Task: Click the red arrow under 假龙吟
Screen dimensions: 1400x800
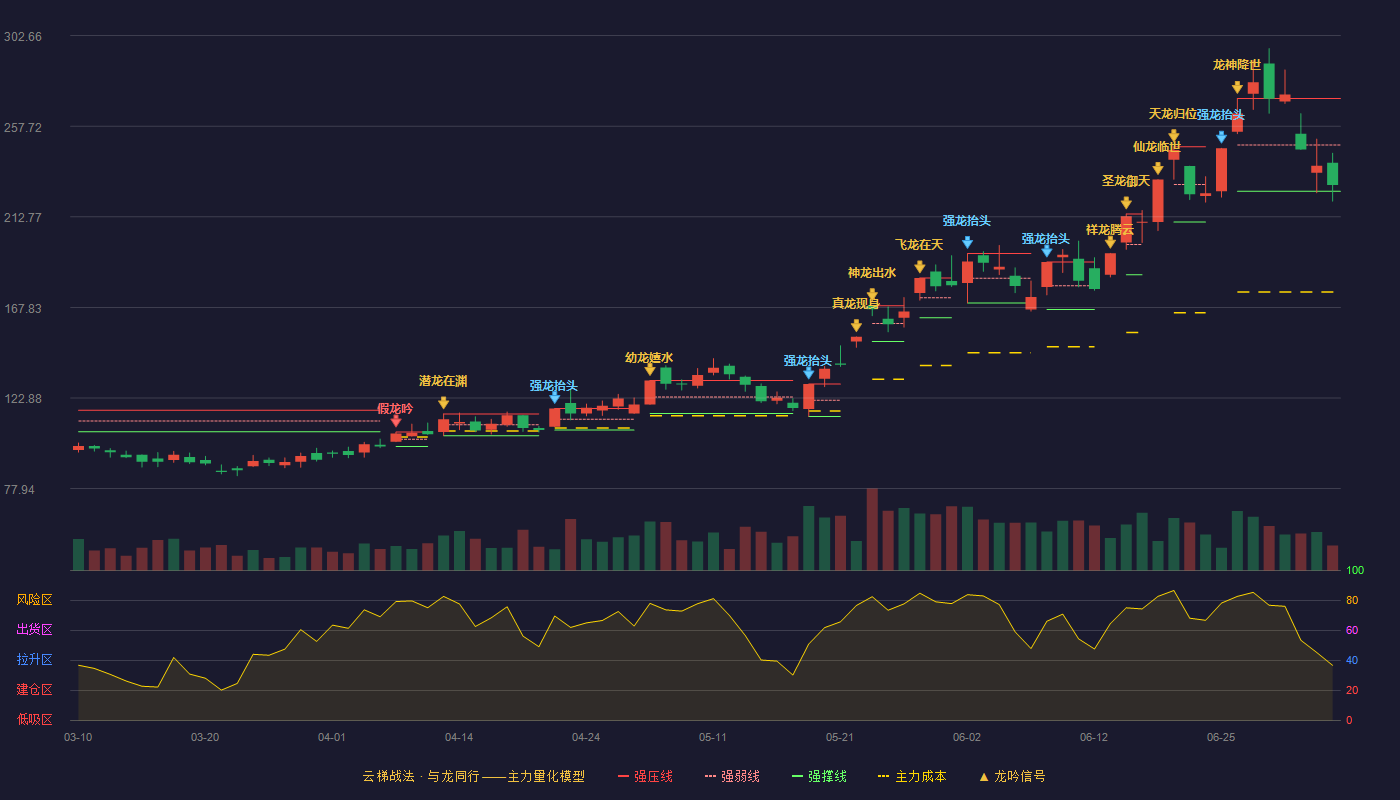Action: (396, 422)
